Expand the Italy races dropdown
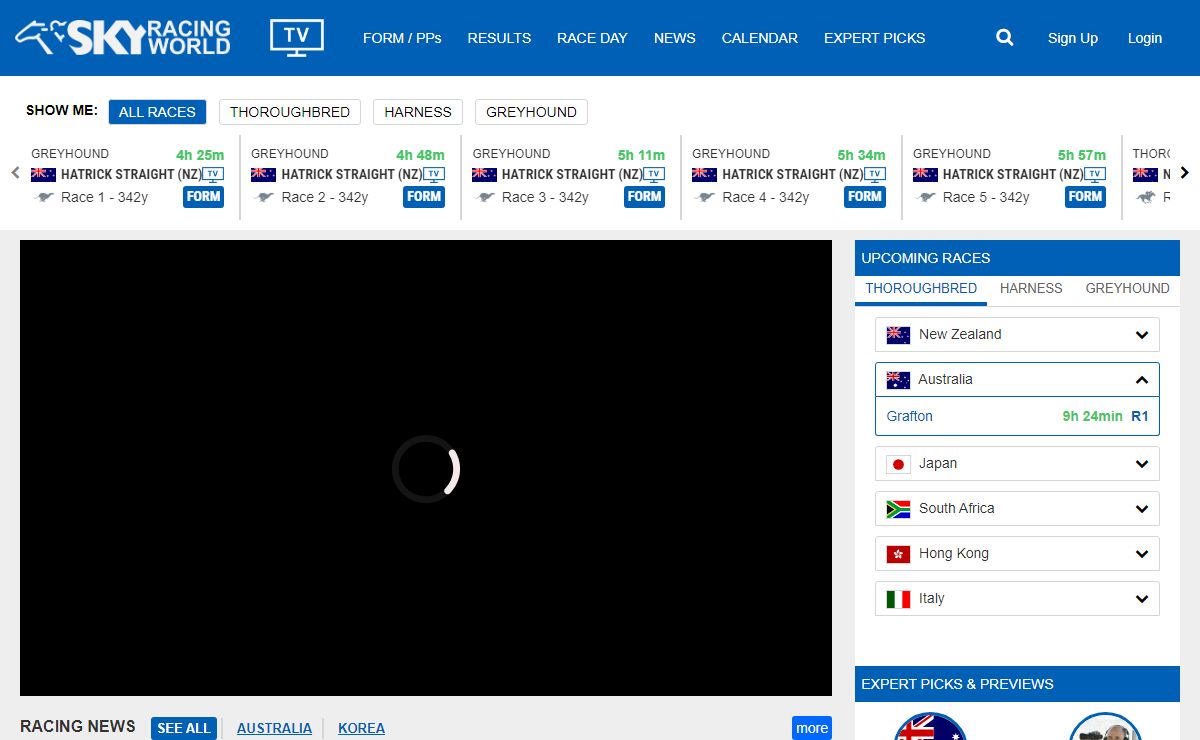The height and width of the screenshot is (740, 1200). tap(1017, 599)
